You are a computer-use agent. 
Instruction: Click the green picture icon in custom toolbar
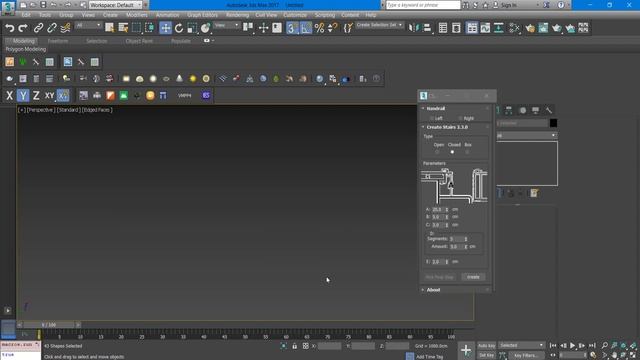(x=124, y=96)
